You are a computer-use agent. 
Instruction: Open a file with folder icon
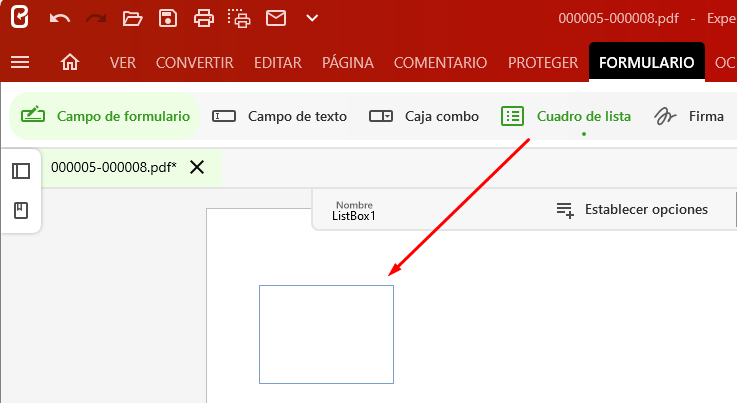(x=132, y=18)
